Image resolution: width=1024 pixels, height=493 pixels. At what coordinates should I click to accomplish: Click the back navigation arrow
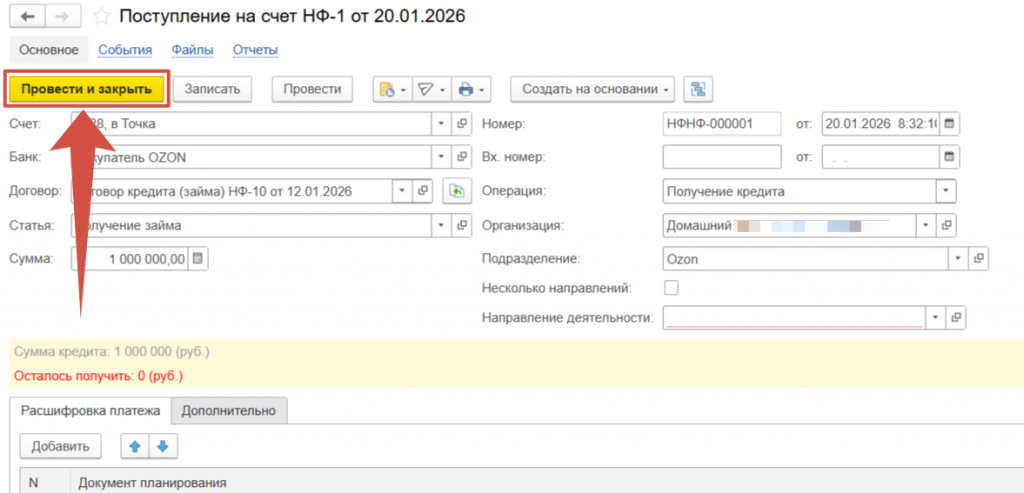[26, 17]
